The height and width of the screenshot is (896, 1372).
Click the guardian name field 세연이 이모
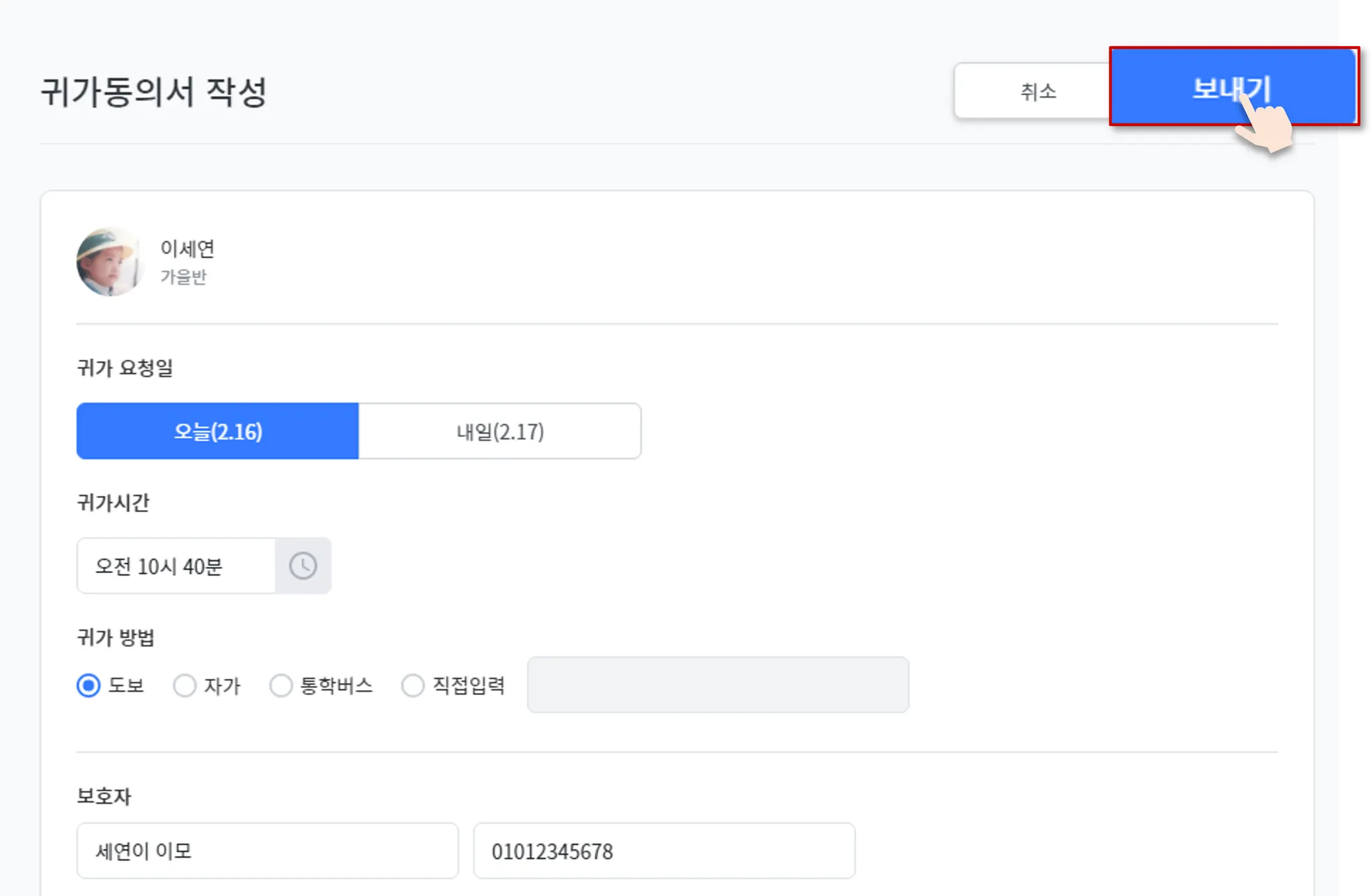tap(267, 851)
